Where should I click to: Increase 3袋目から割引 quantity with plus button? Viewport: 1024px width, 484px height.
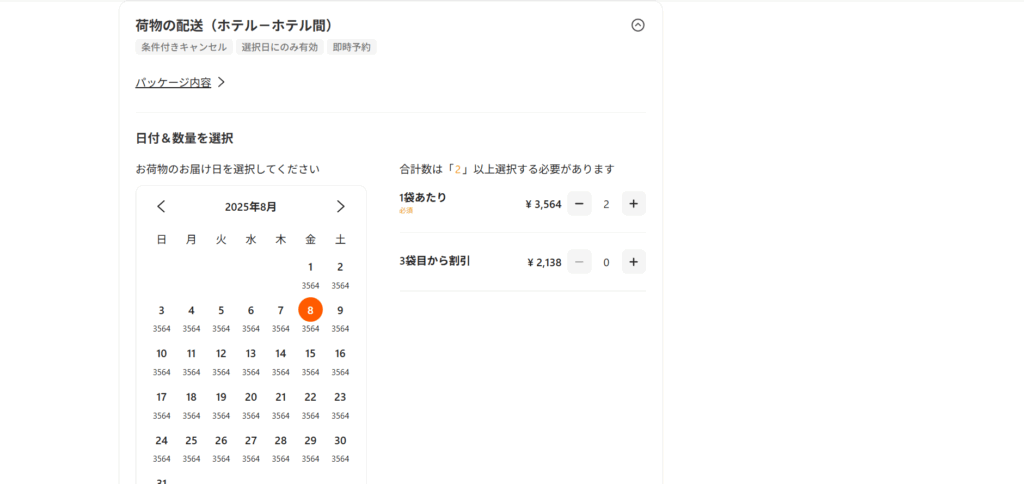point(633,262)
